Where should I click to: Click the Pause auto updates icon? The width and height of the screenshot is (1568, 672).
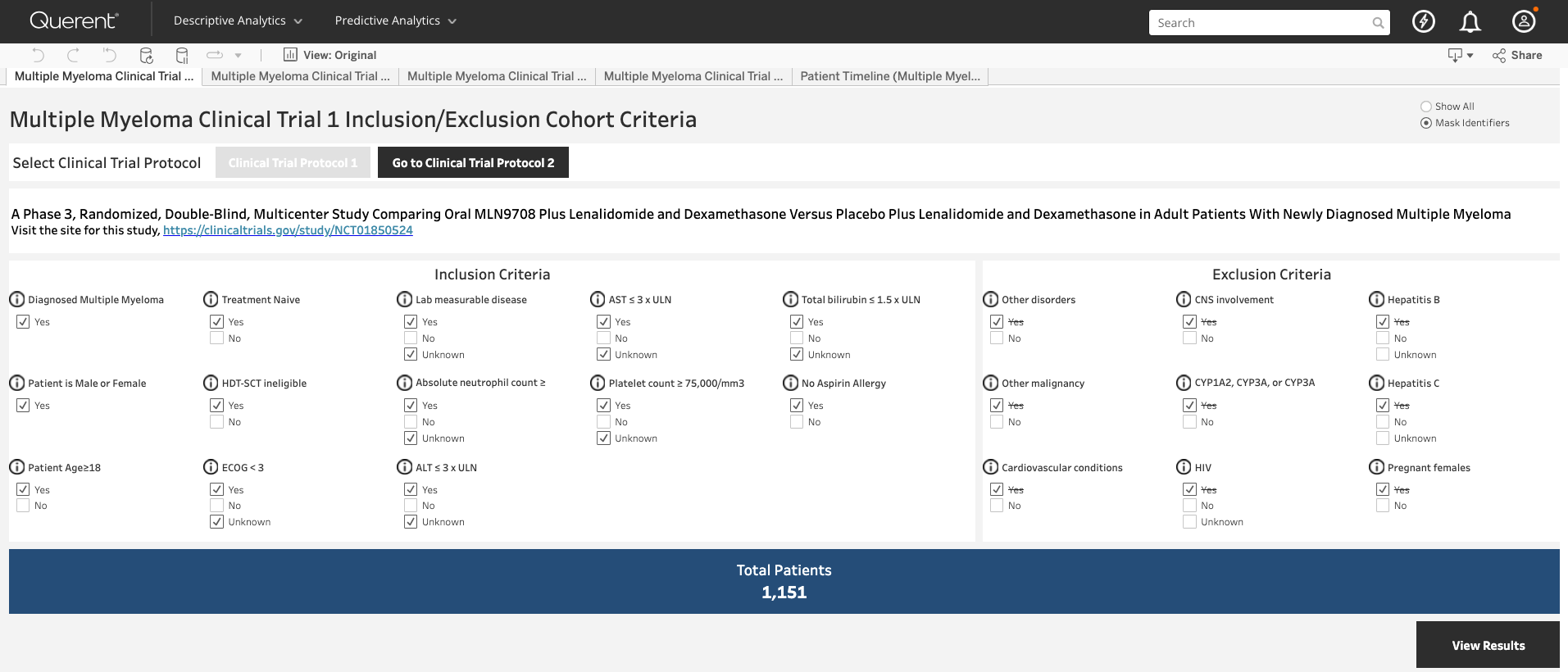tap(182, 55)
